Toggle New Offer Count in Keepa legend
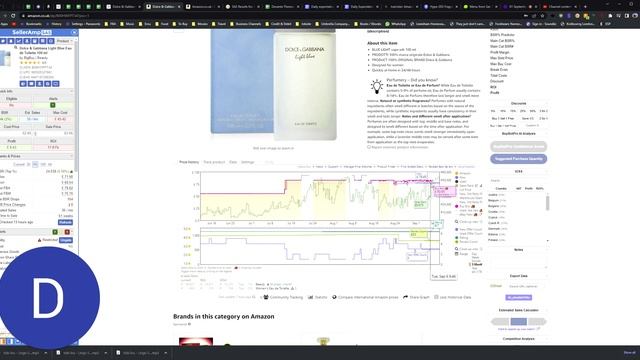 (469, 230)
